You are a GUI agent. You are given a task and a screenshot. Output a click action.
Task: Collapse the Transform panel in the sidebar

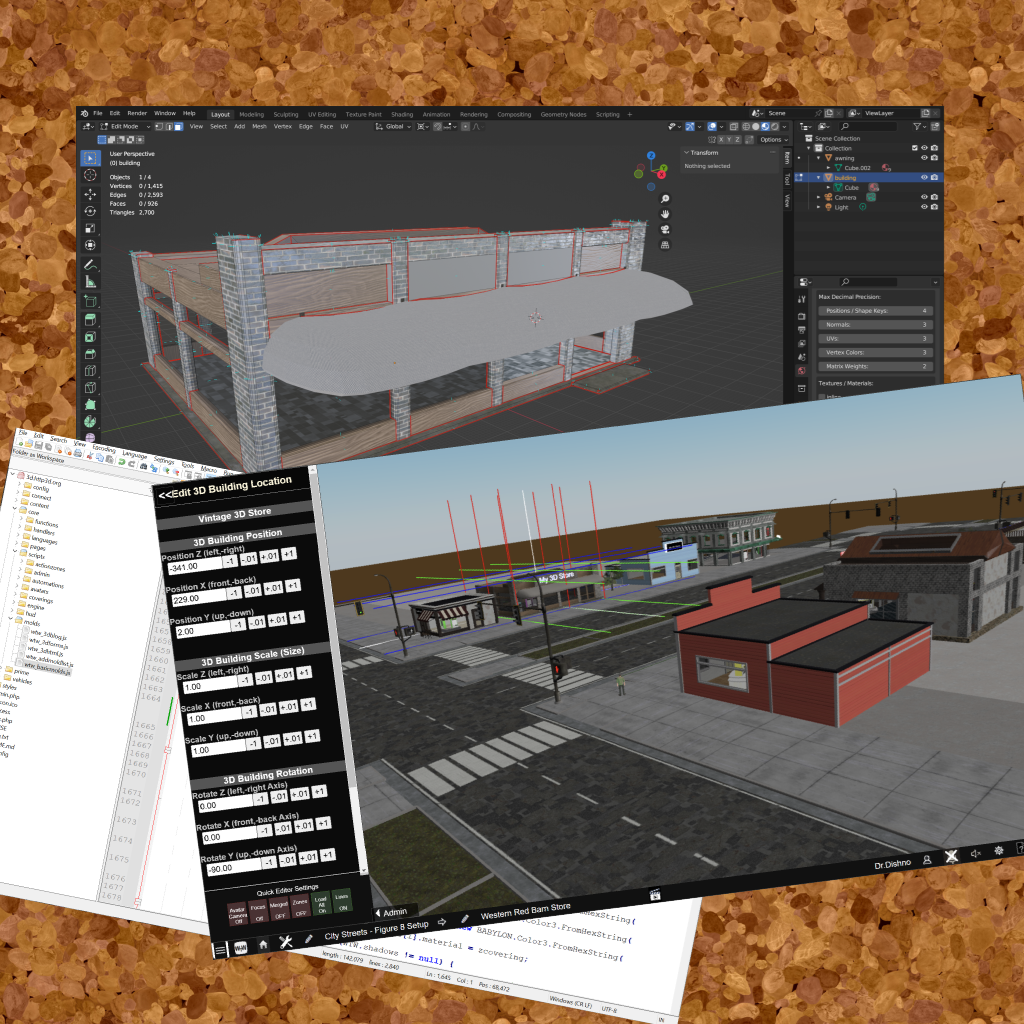[686, 153]
